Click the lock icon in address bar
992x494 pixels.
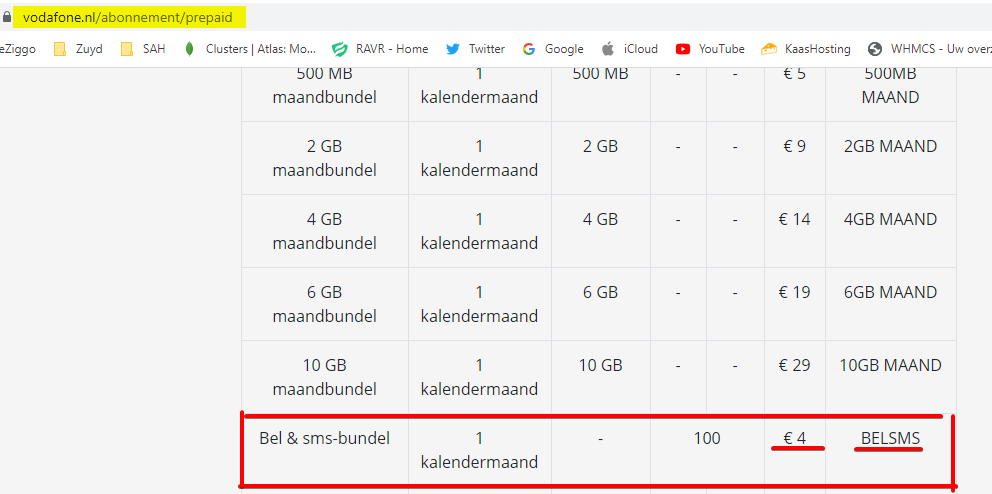coord(6,18)
